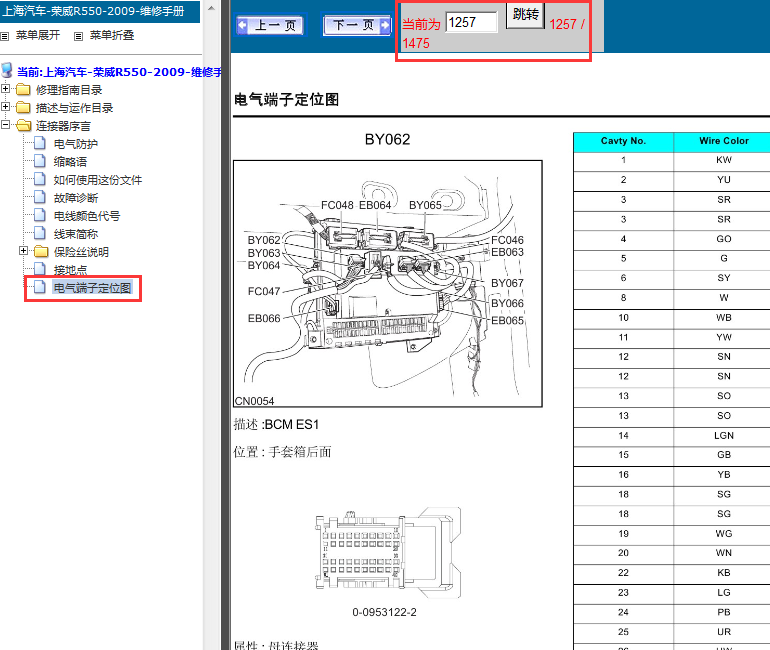Screen dimensions: 770x650
Task: Click the 菜单折叠 list icon
Action: [x=78, y=36]
